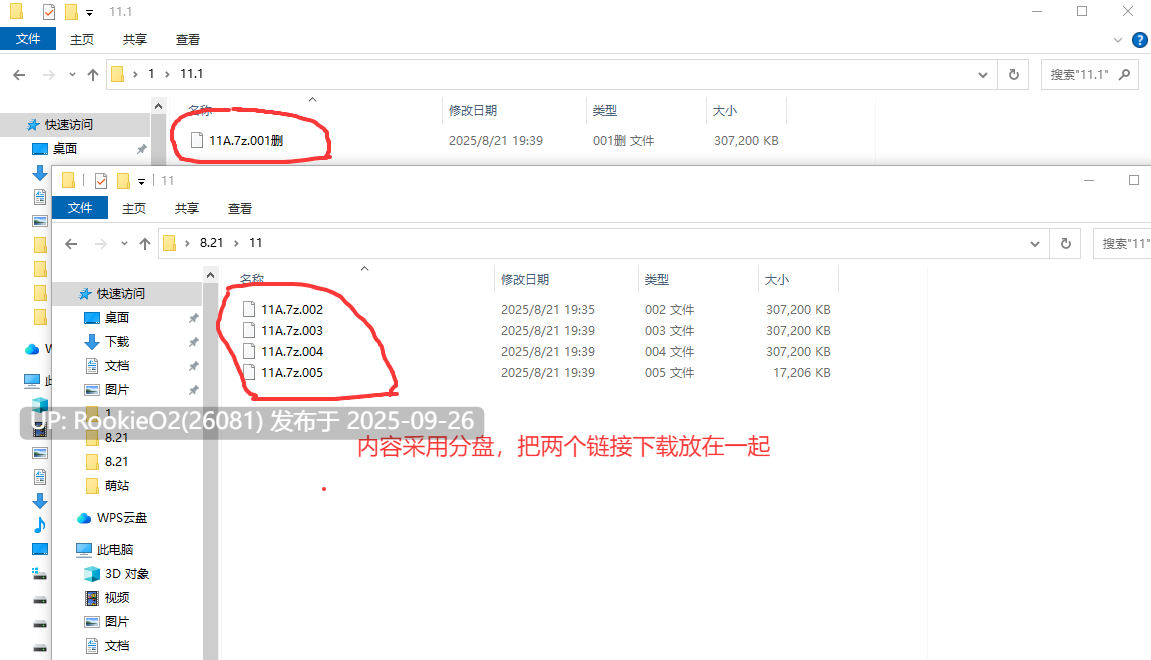Click date 2025/8/21 19:35 of 11A.7z.002
This screenshot has height=660, width=1151.
coord(548,310)
